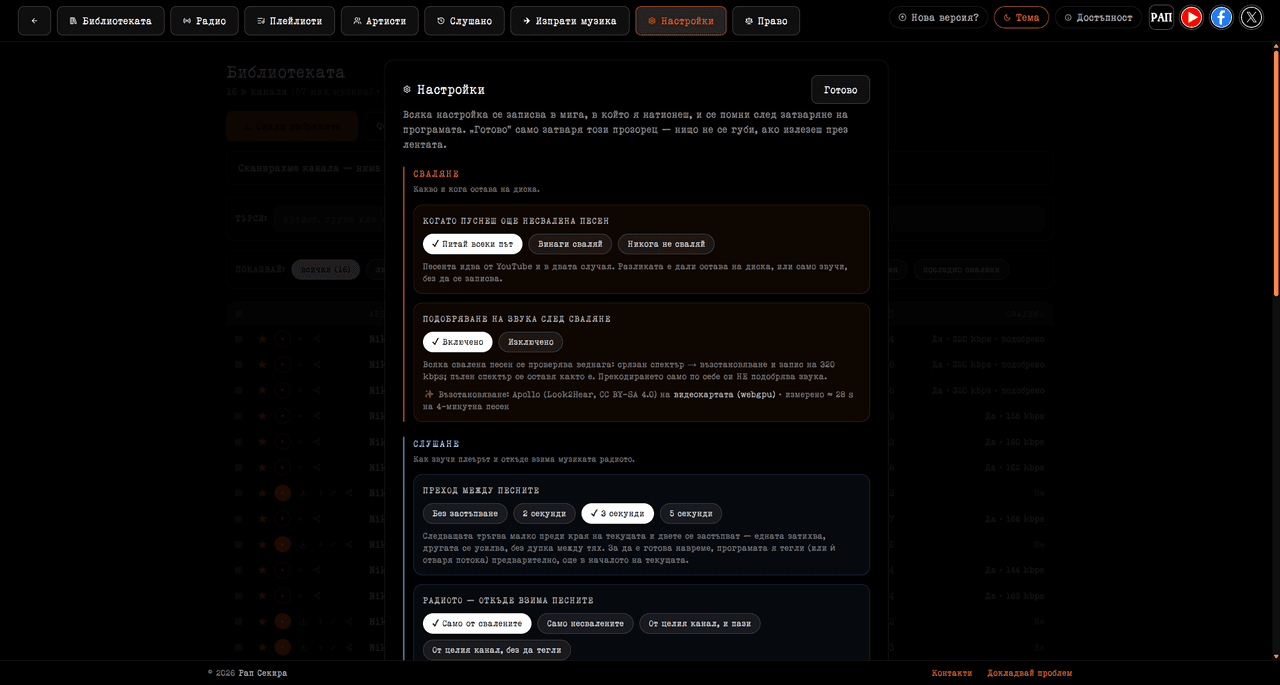The width and height of the screenshot is (1280, 685).
Task: Close settings with Готово
Action: pyautogui.click(x=840, y=89)
